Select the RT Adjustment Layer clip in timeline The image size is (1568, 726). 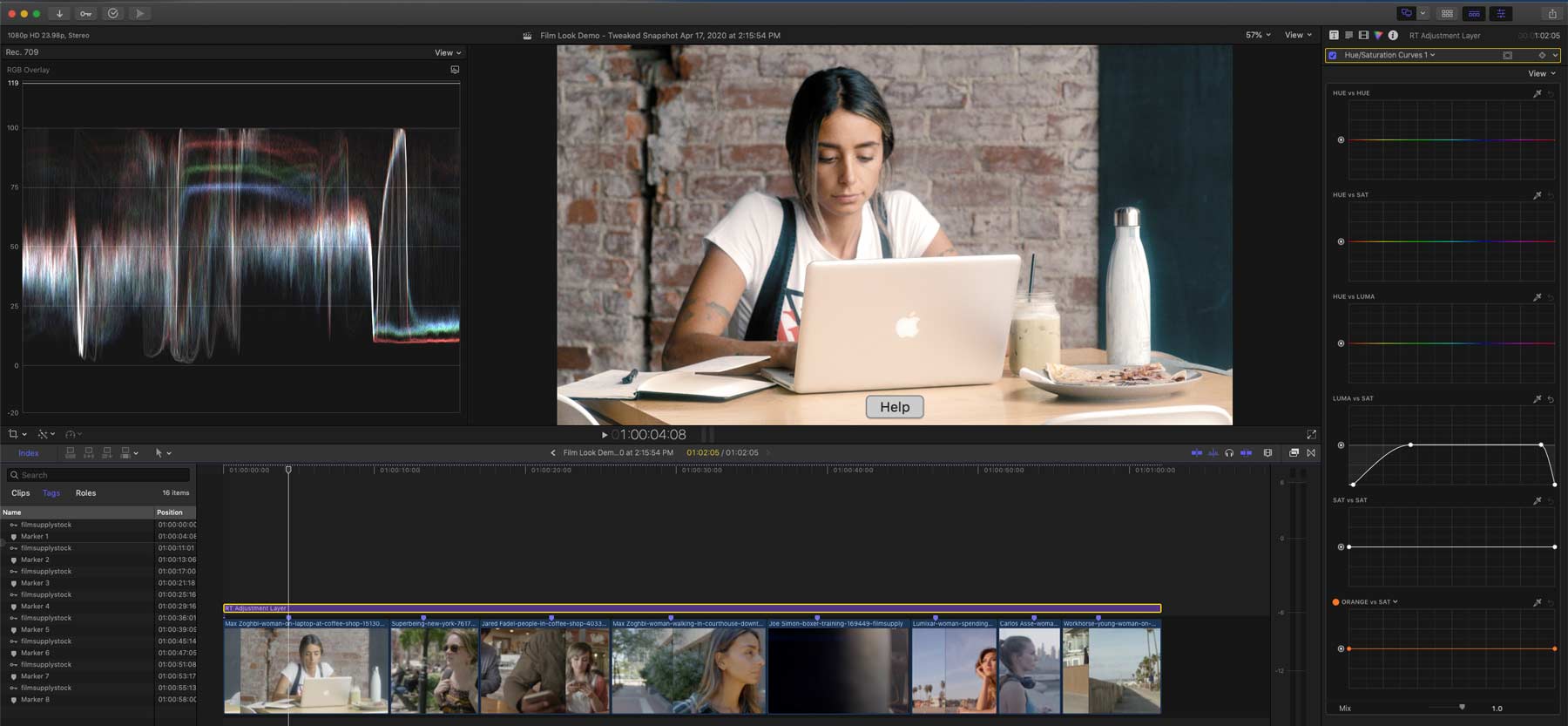point(693,608)
